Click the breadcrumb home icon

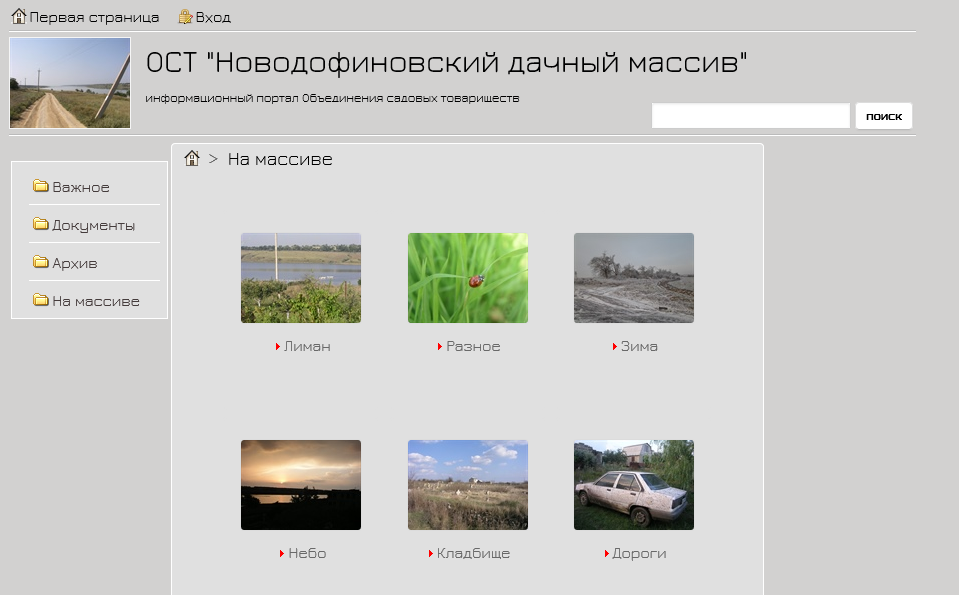click(192, 158)
